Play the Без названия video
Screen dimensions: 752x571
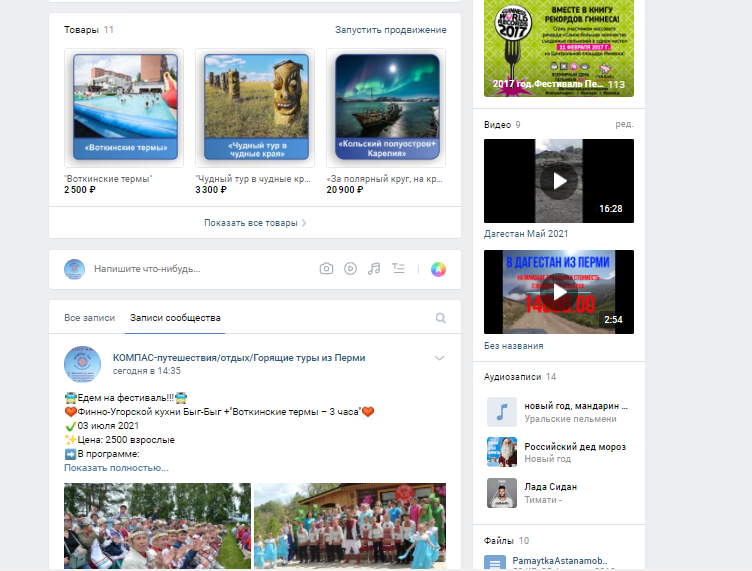tap(559, 292)
